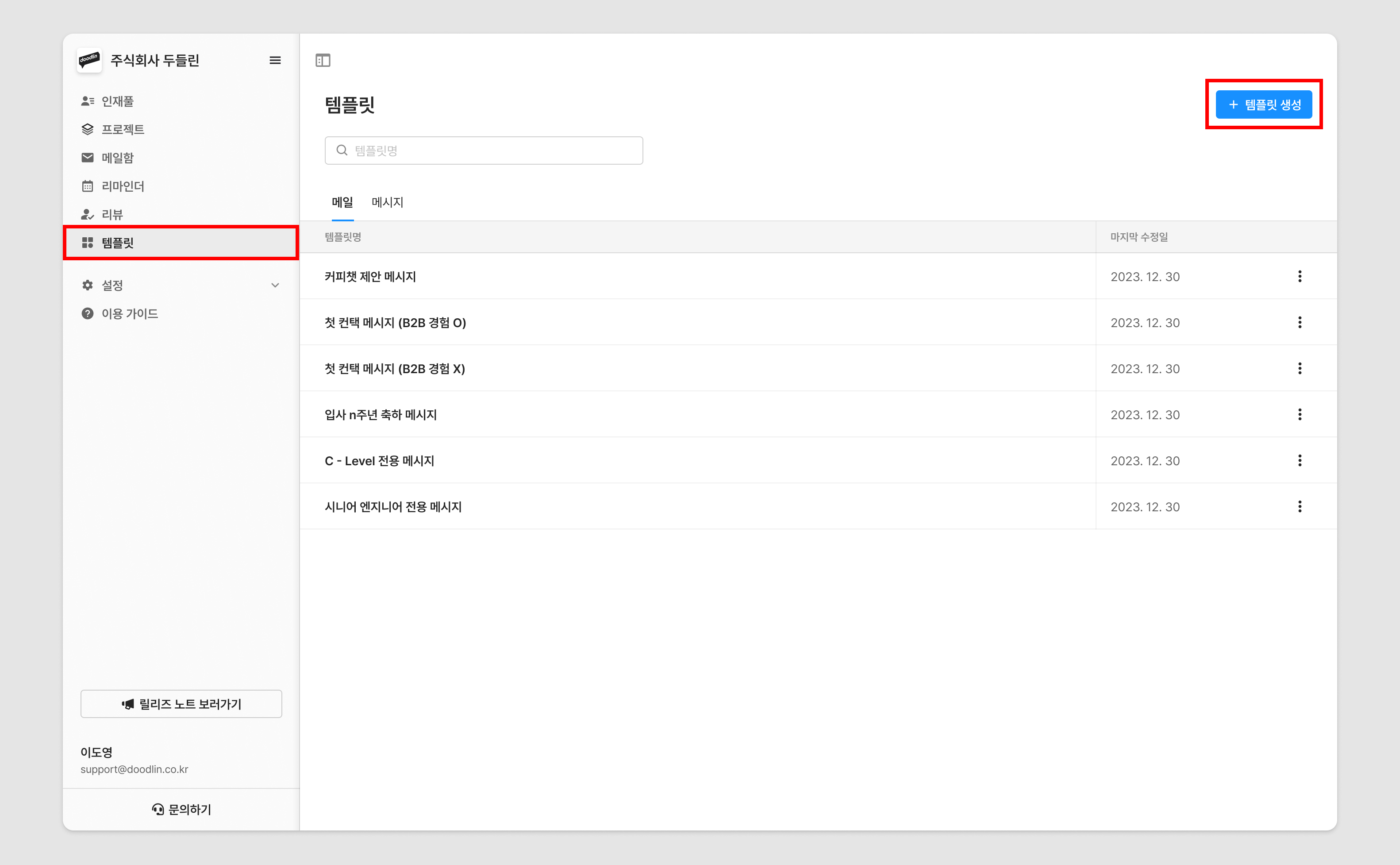Click the hamburger menu icon beside company name
Image resolution: width=1400 pixels, height=865 pixels.
[x=275, y=60]
